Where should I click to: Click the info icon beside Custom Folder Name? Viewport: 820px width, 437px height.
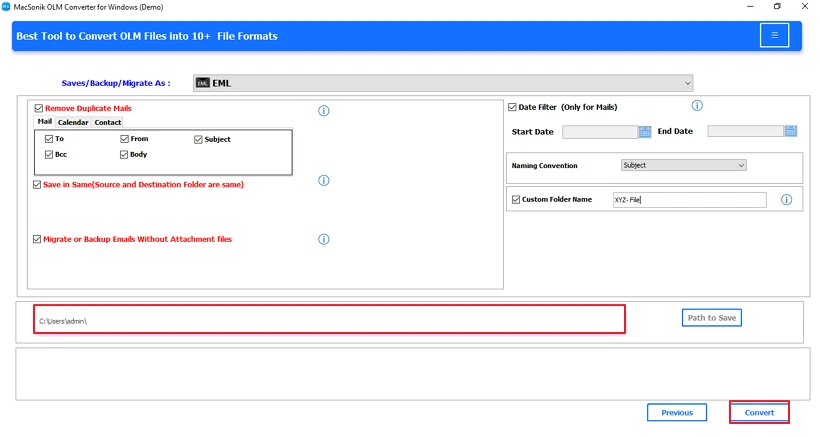(x=786, y=200)
